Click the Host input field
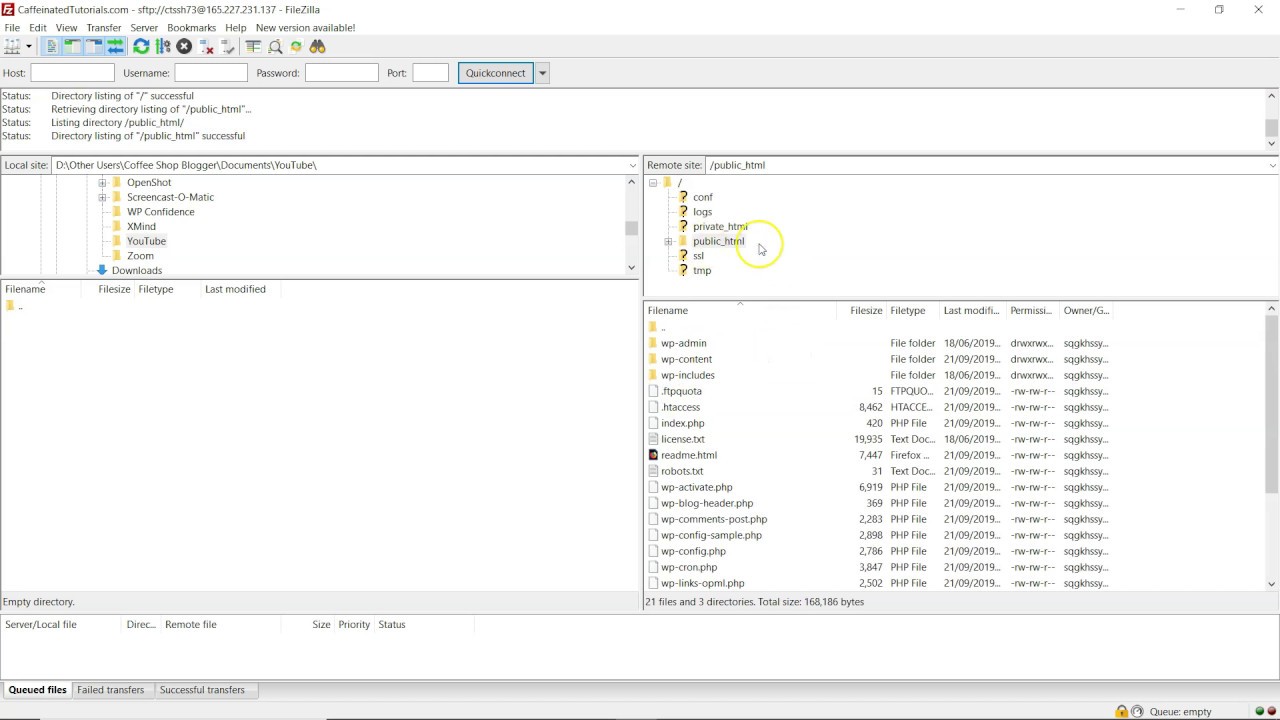The image size is (1280, 720). [x=73, y=73]
